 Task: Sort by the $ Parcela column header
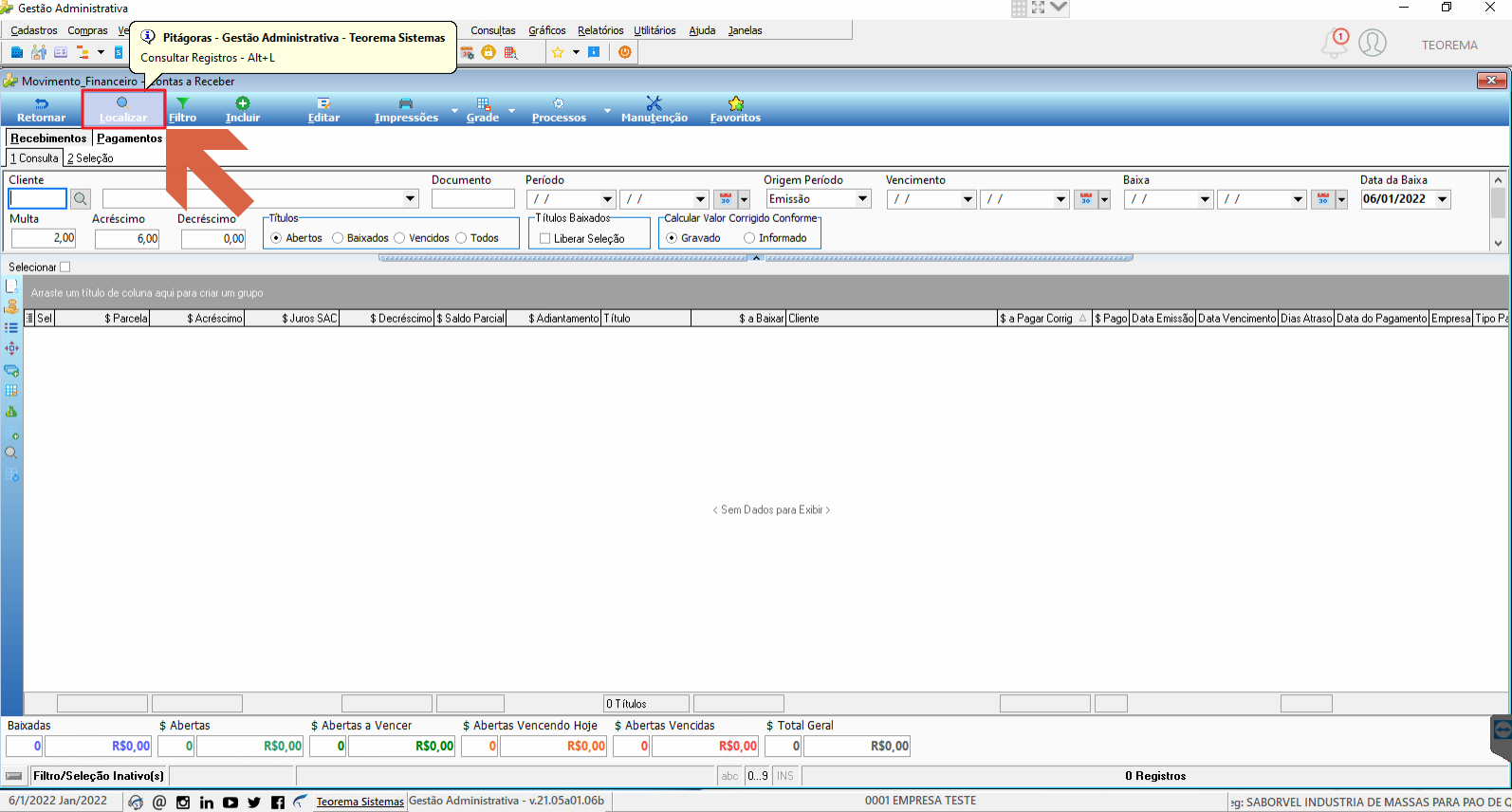click(103, 319)
